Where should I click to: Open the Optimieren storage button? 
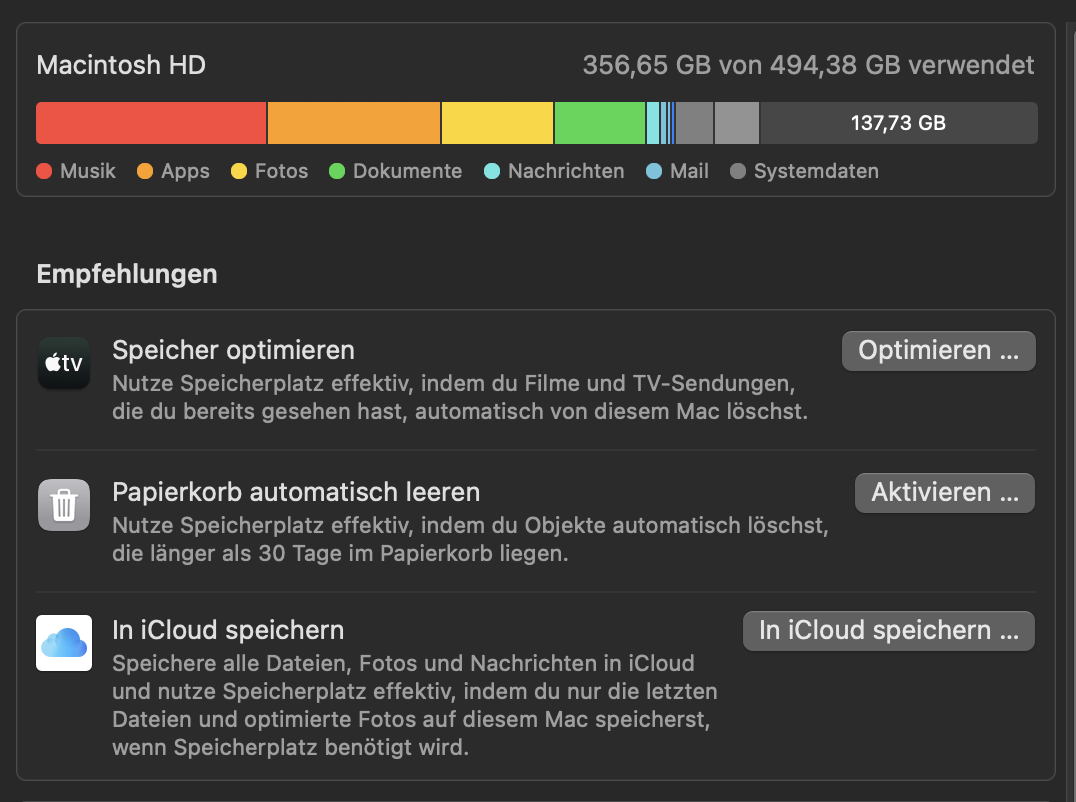click(939, 351)
